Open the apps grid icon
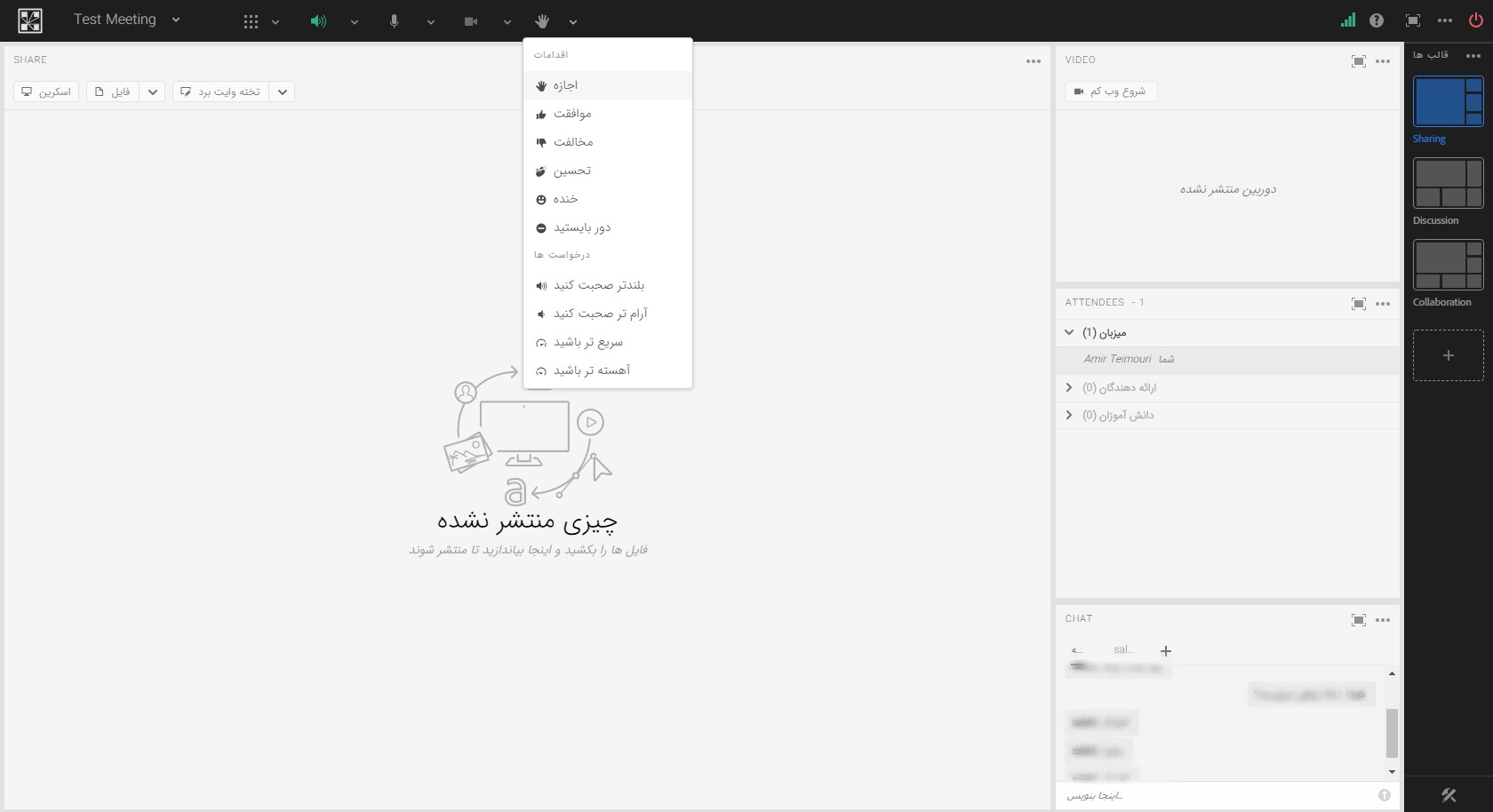This screenshot has height=812, width=1493. (x=251, y=21)
